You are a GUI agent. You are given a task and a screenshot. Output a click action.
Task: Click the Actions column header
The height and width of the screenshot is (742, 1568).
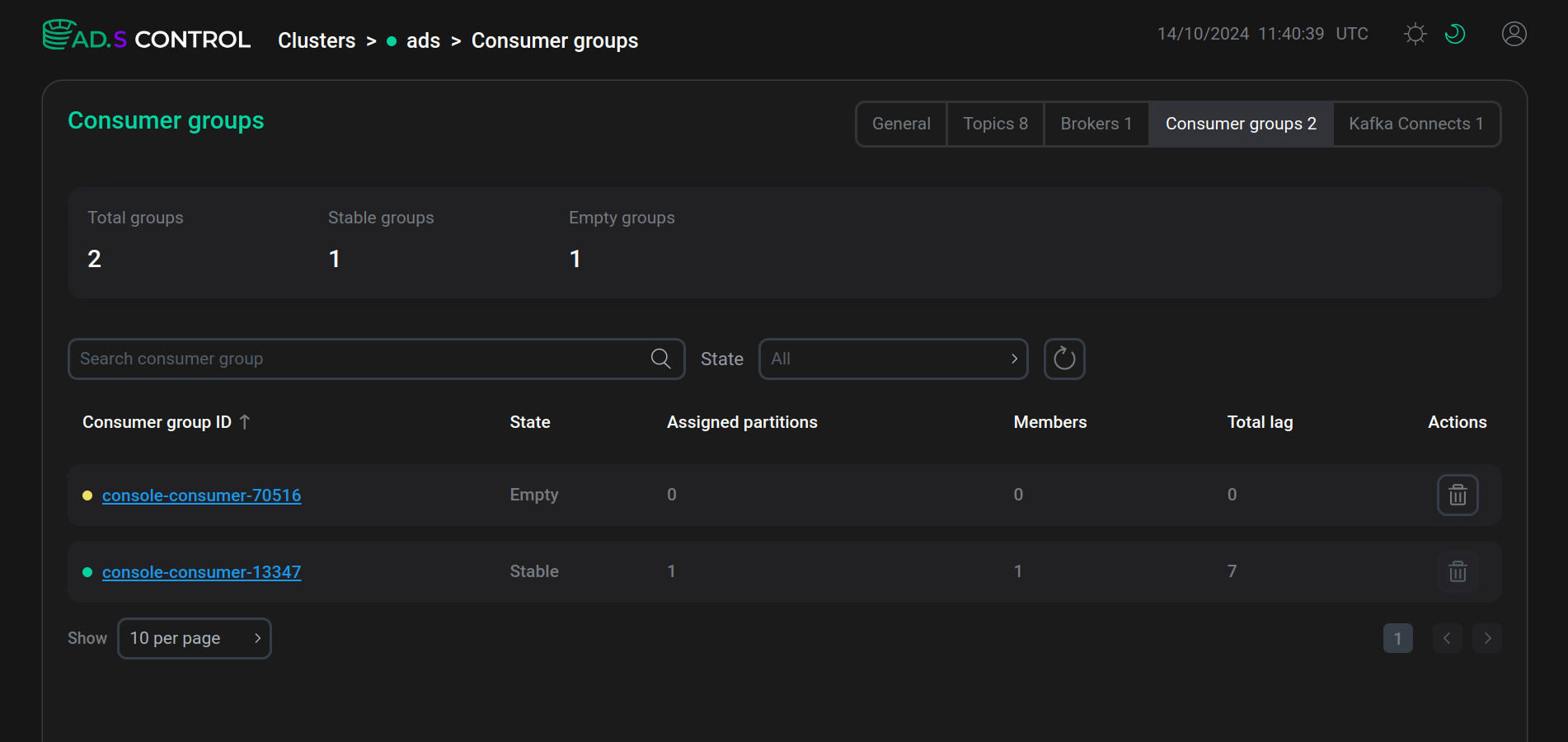pyautogui.click(x=1457, y=422)
